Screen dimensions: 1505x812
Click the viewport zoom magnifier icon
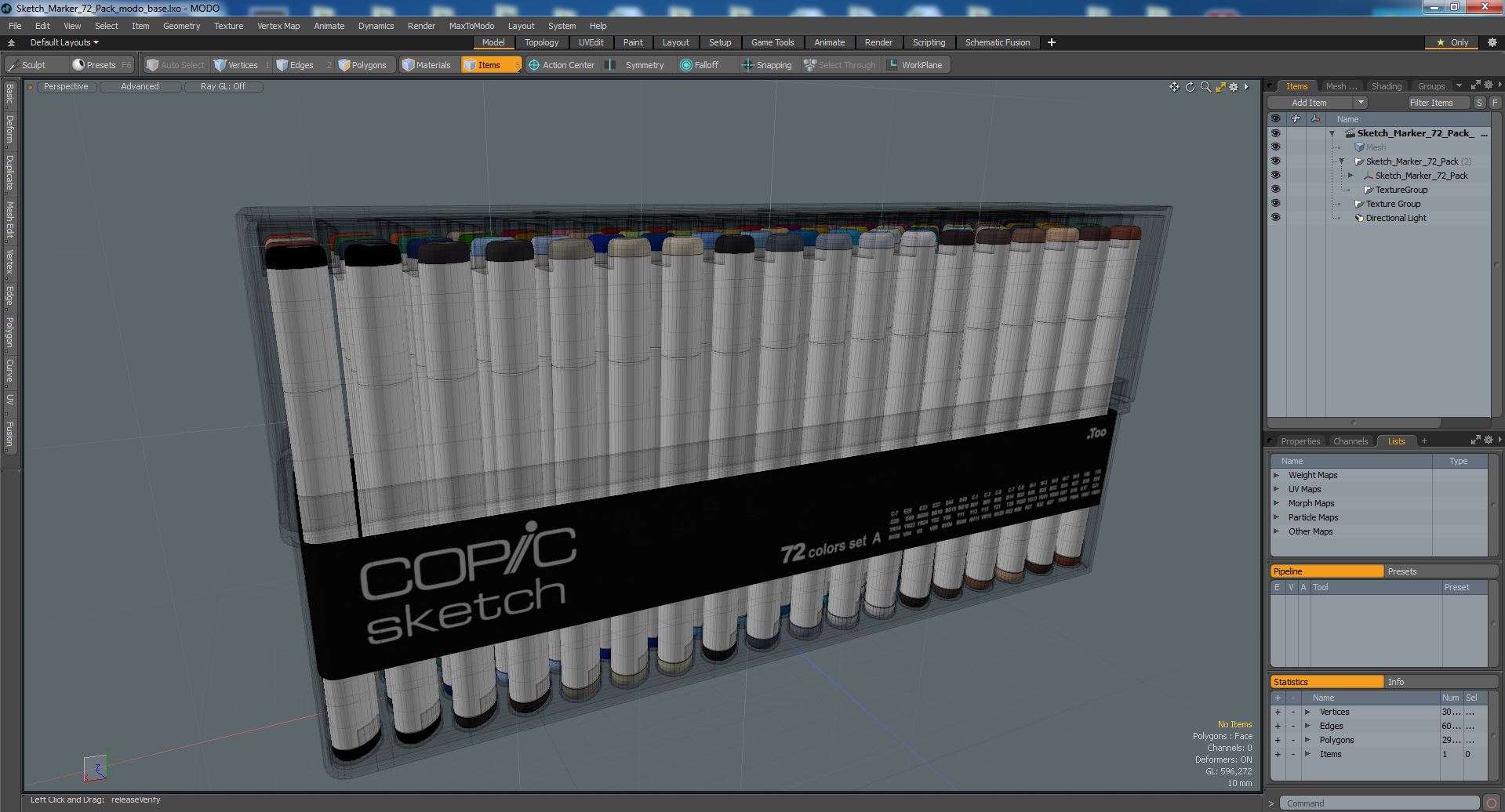pos(1205,87)
